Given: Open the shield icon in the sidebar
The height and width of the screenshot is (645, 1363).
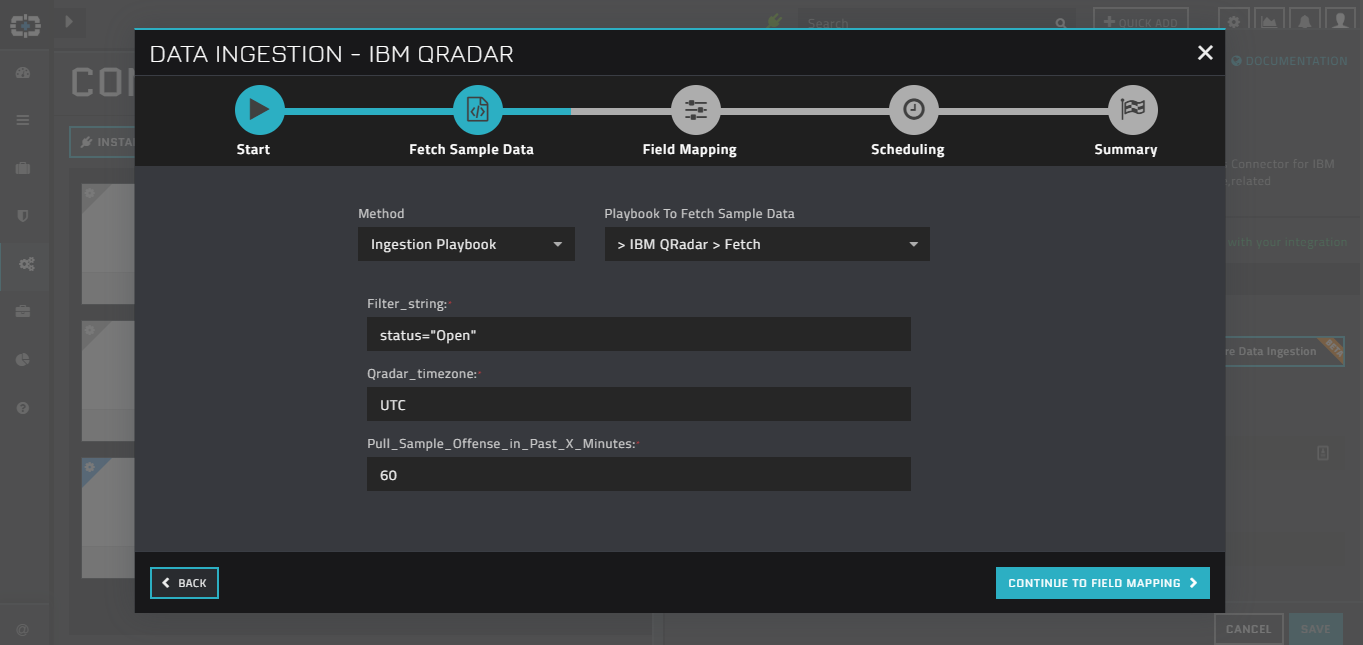Looking at the screenshot, I should click(23, 216).
